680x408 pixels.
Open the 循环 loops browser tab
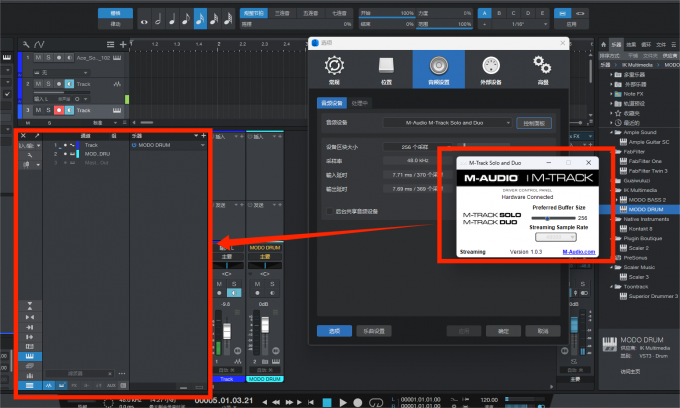pos(646,45)
